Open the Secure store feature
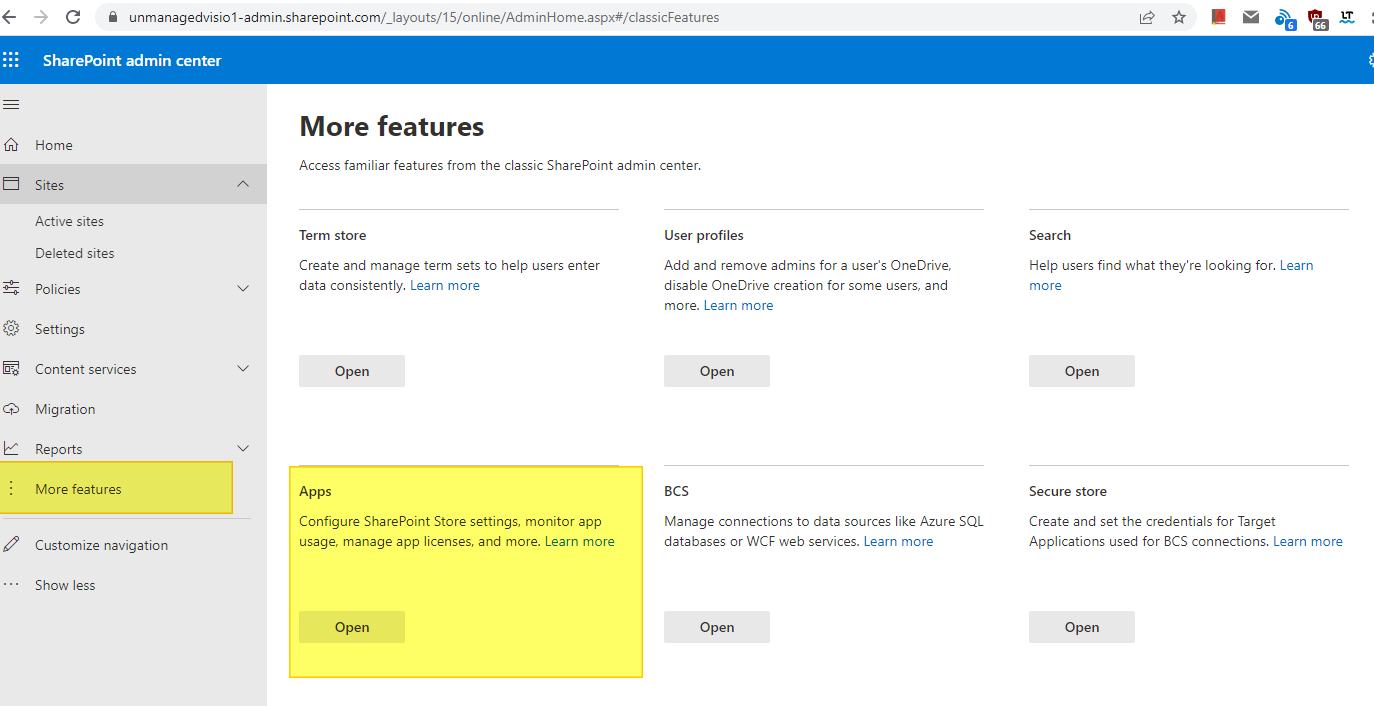Viewport: 1374px width, 706px height. (1082, 627)
